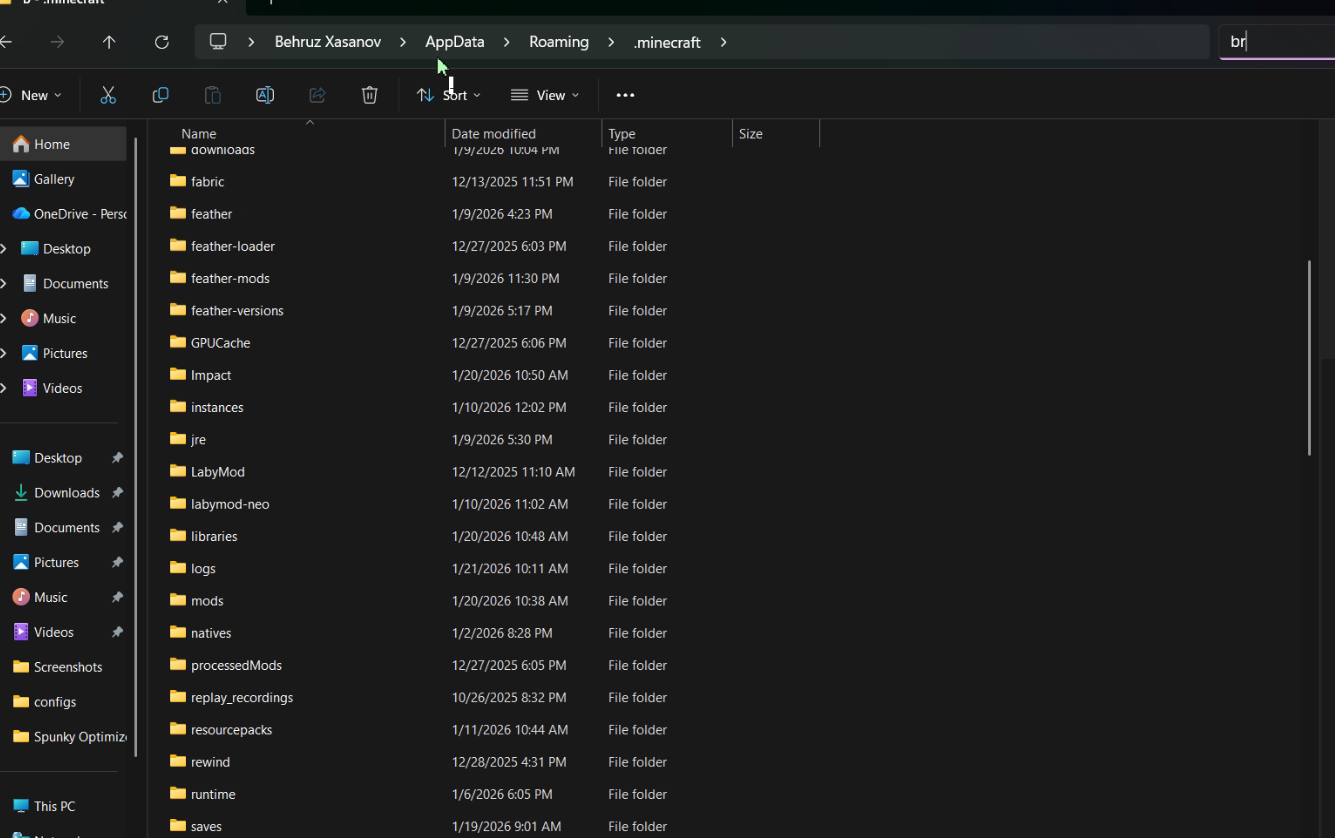Image resolution: width=1335 pixels, height=838 pixels.
Task: Select Roaming in the breadcrumb path
Action: [x=558, y=42]
